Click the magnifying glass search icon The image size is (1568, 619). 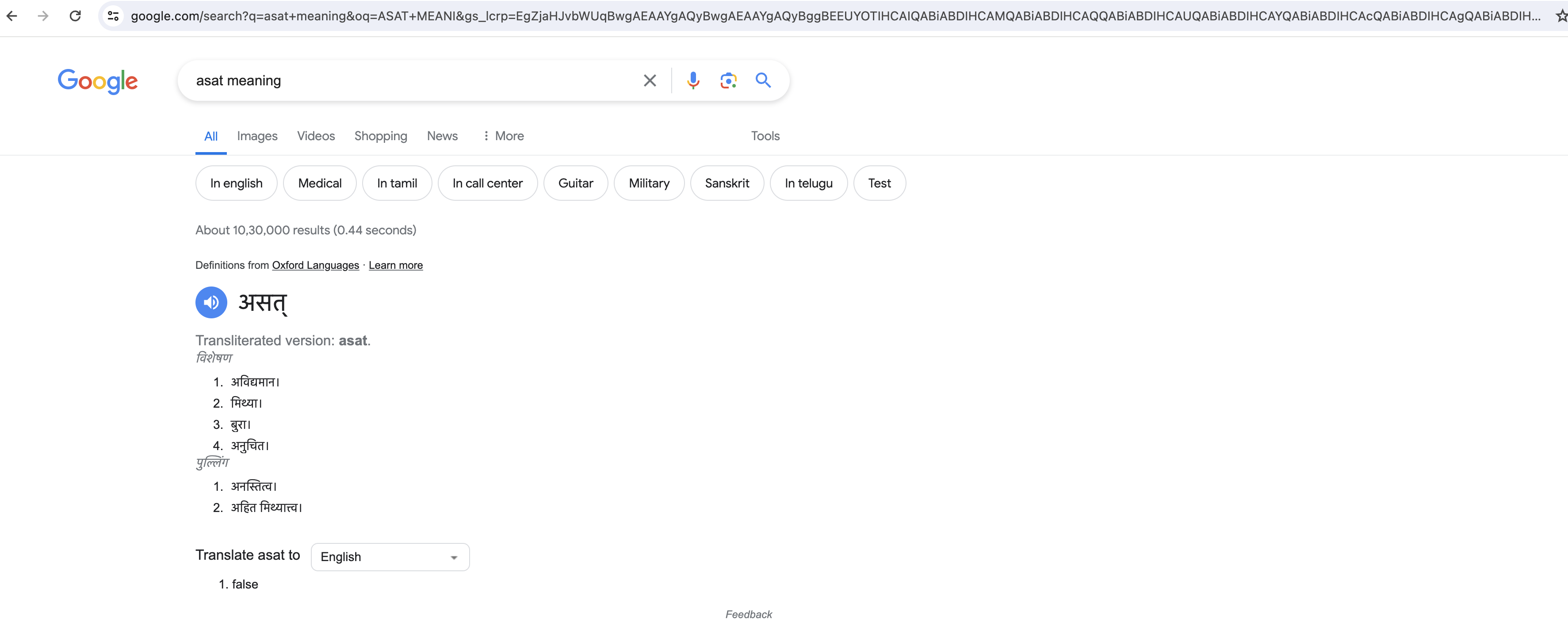pyautogui.click(x=763, y=80)
